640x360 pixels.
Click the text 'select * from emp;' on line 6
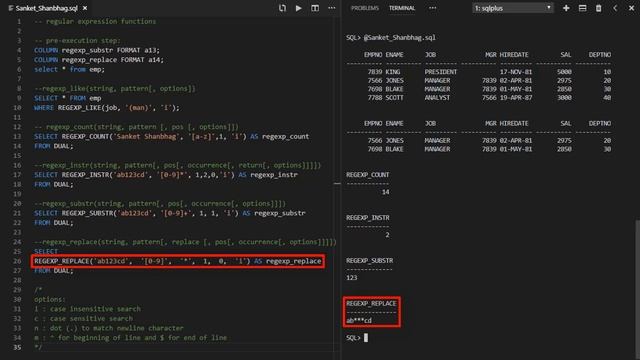click(69, 69)
